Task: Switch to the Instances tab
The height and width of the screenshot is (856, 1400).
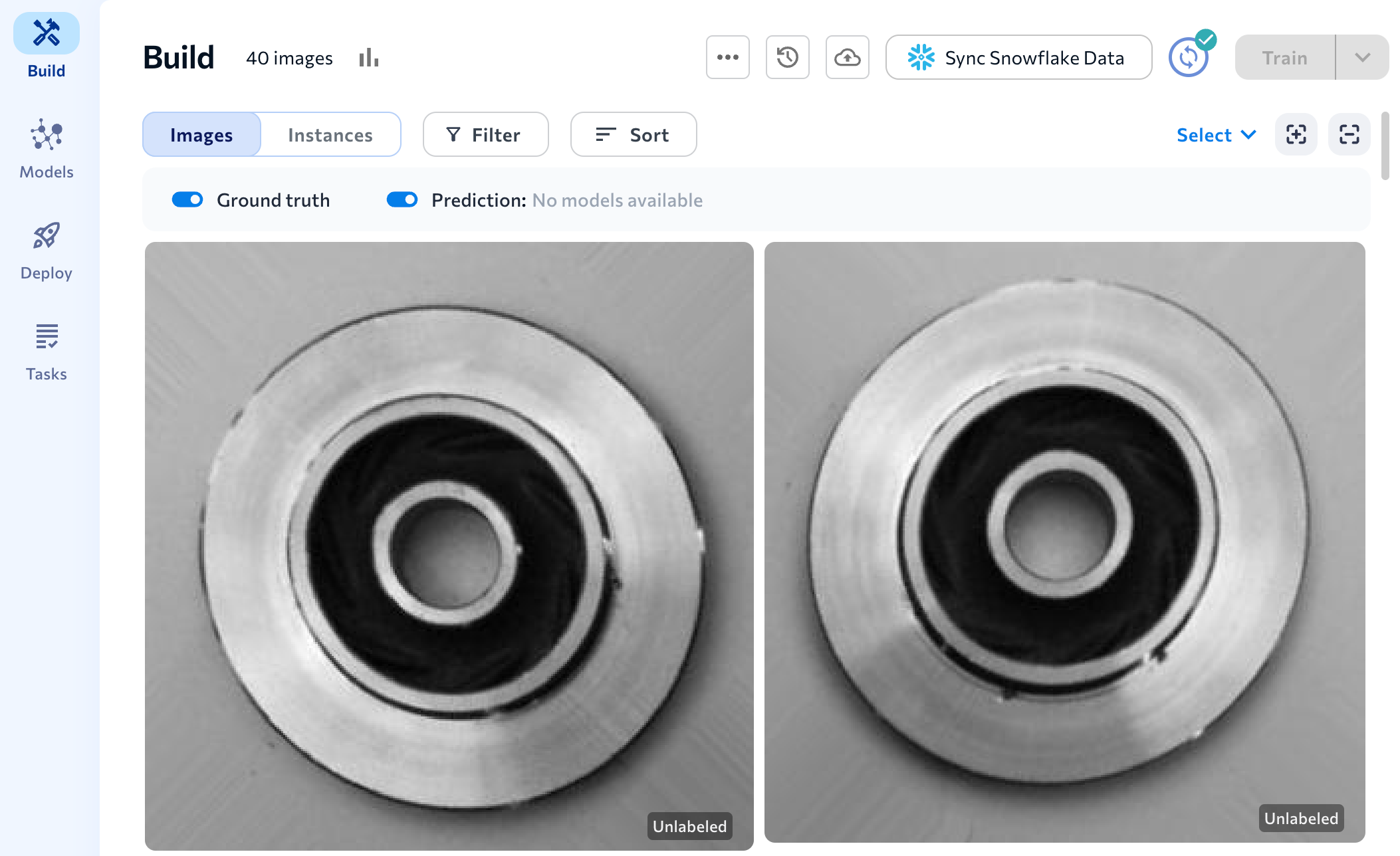Action: [x=330, y=135]
